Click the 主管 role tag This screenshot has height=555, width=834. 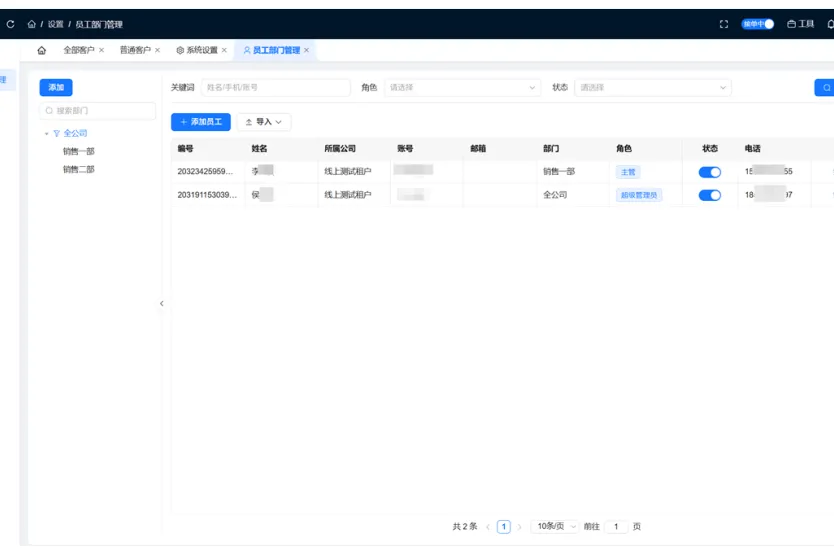(628, 172)
